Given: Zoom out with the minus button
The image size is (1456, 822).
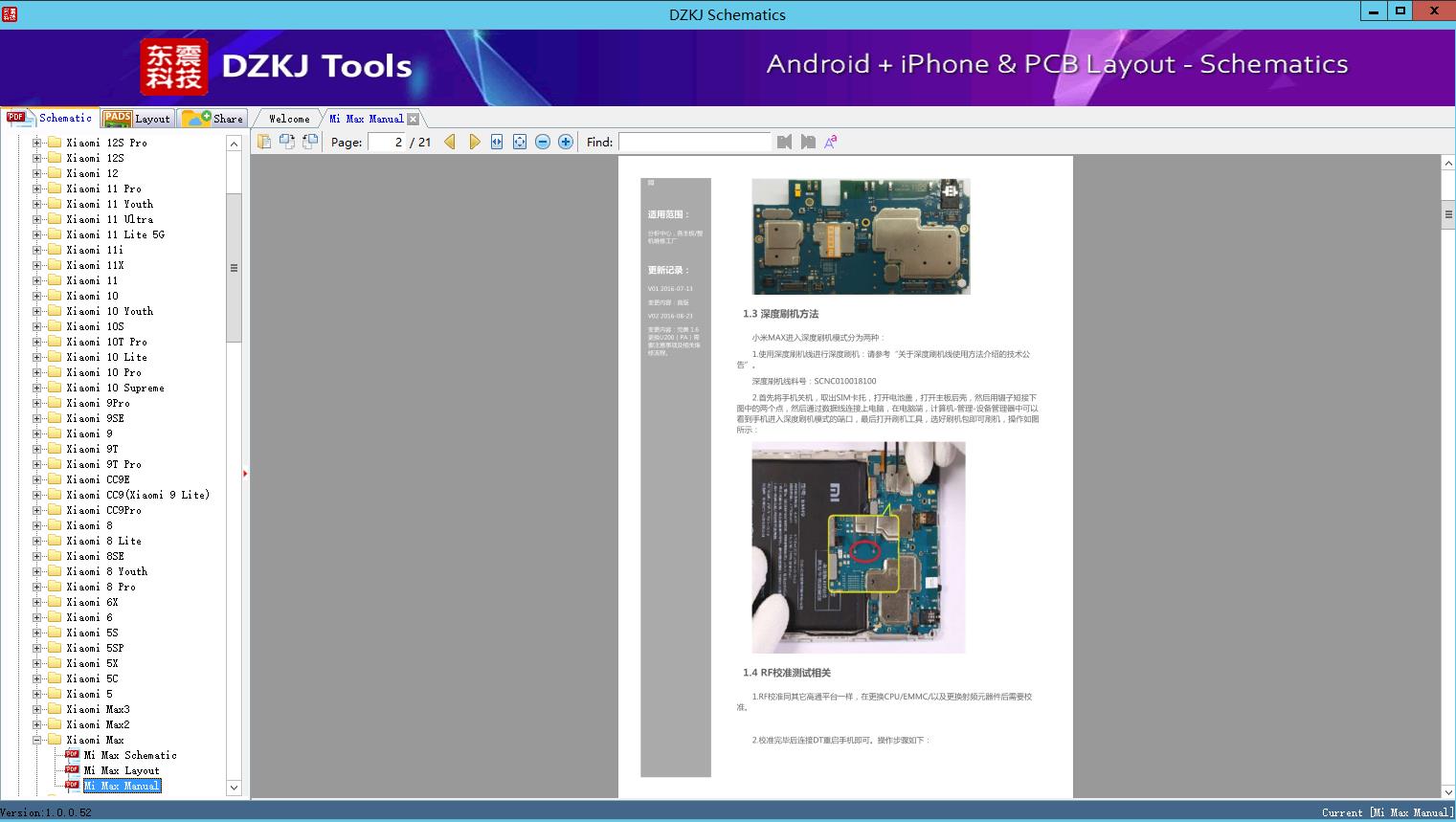Looking at the screenshot, I should [543, 142].
